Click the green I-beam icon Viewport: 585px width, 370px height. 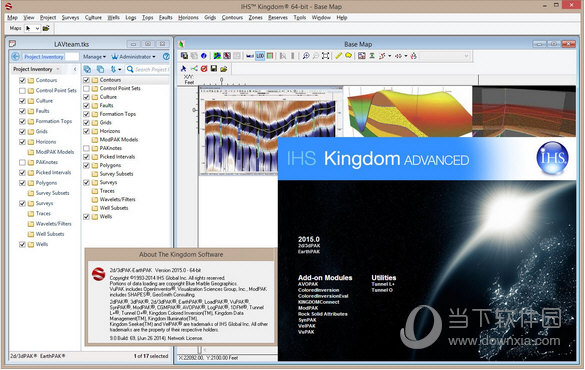[x=372, y=56]
